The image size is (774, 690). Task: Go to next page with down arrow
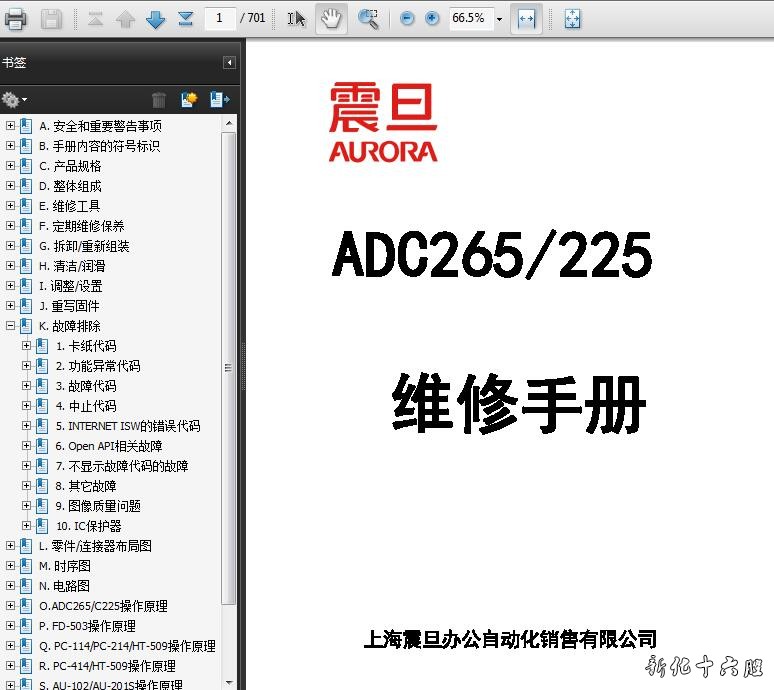155,18
